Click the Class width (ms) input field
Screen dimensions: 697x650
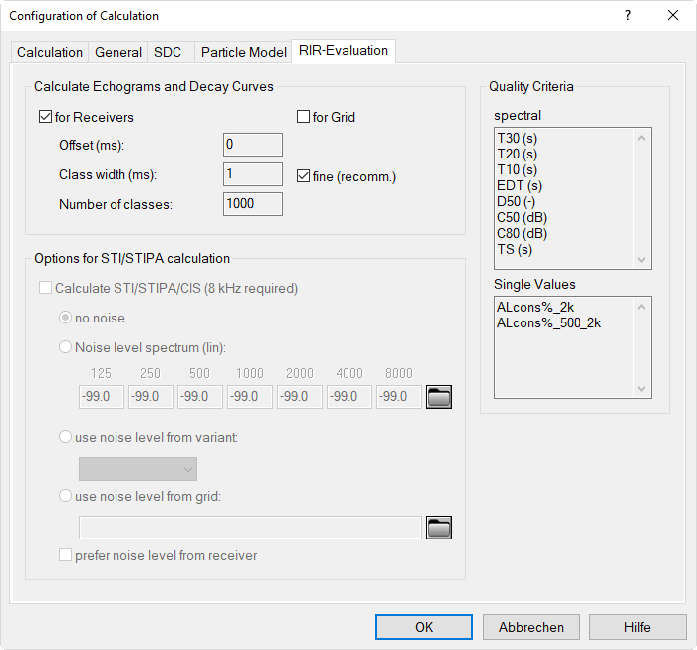(252, 174)
